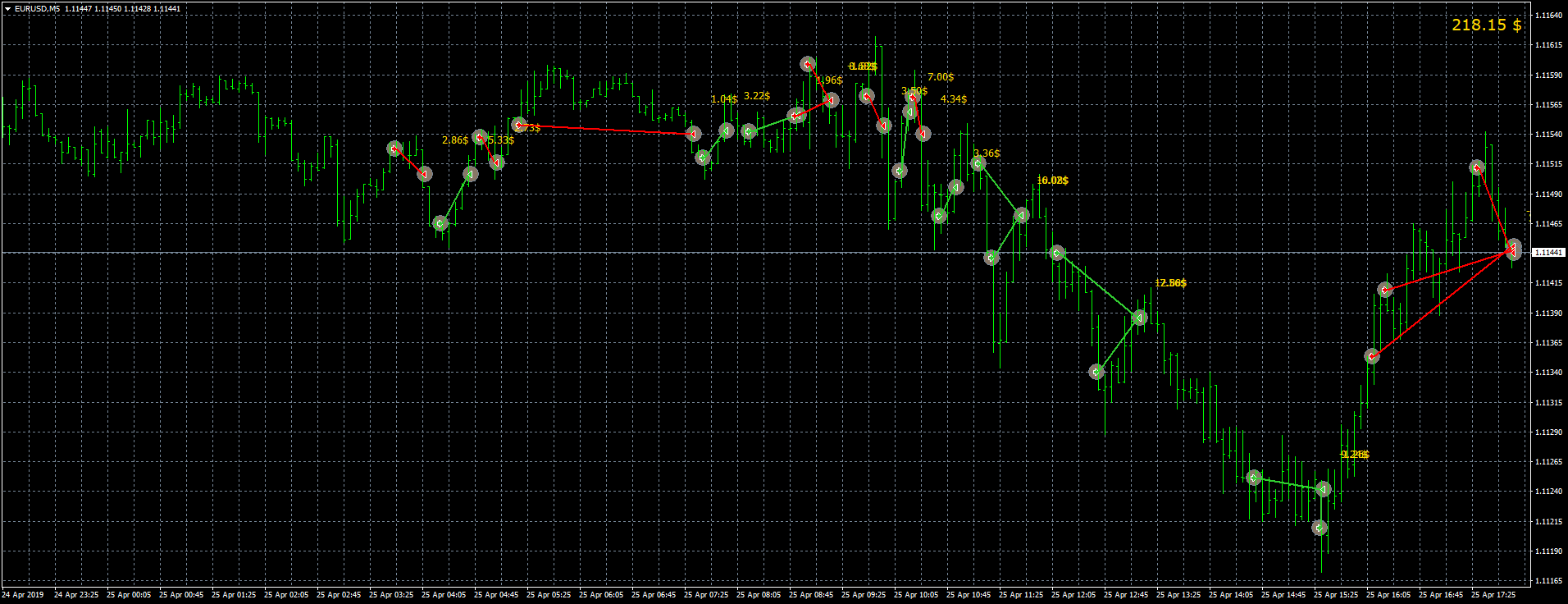Image resolution: width=1568 pixels, height=604 pixels.
Task: Click the 1.11540 price axis label
Action: pos(1548,135)
